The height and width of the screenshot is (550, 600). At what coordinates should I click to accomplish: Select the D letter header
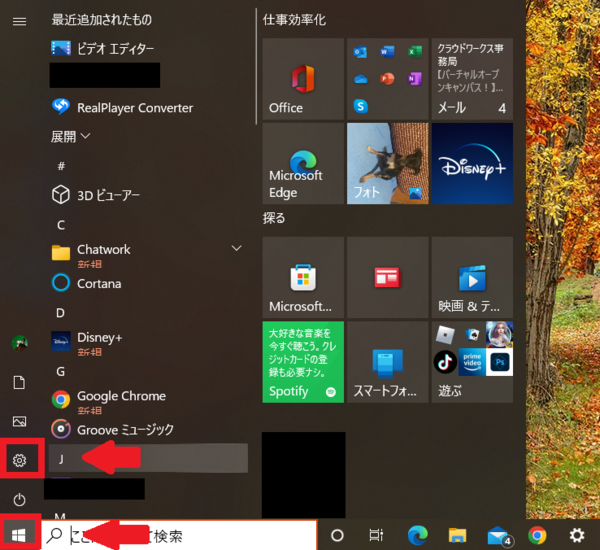(60, 313)
